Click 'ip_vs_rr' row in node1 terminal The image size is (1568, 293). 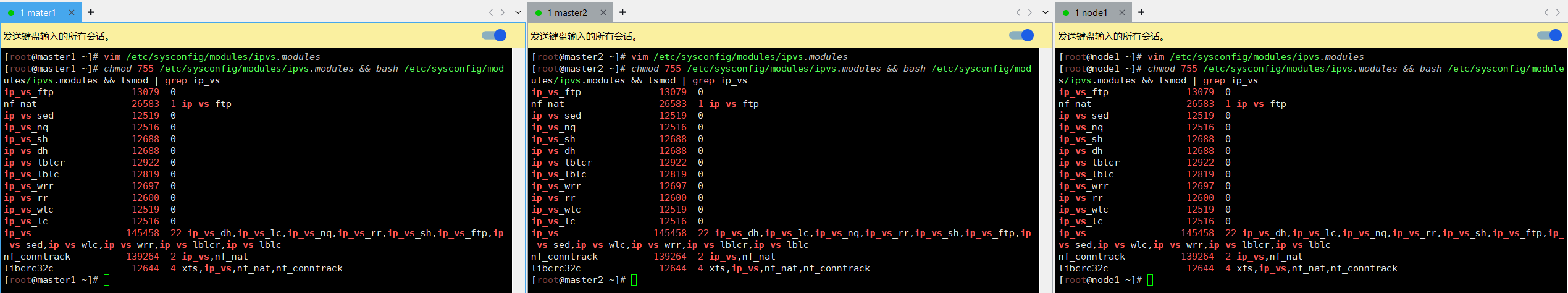1144,198
